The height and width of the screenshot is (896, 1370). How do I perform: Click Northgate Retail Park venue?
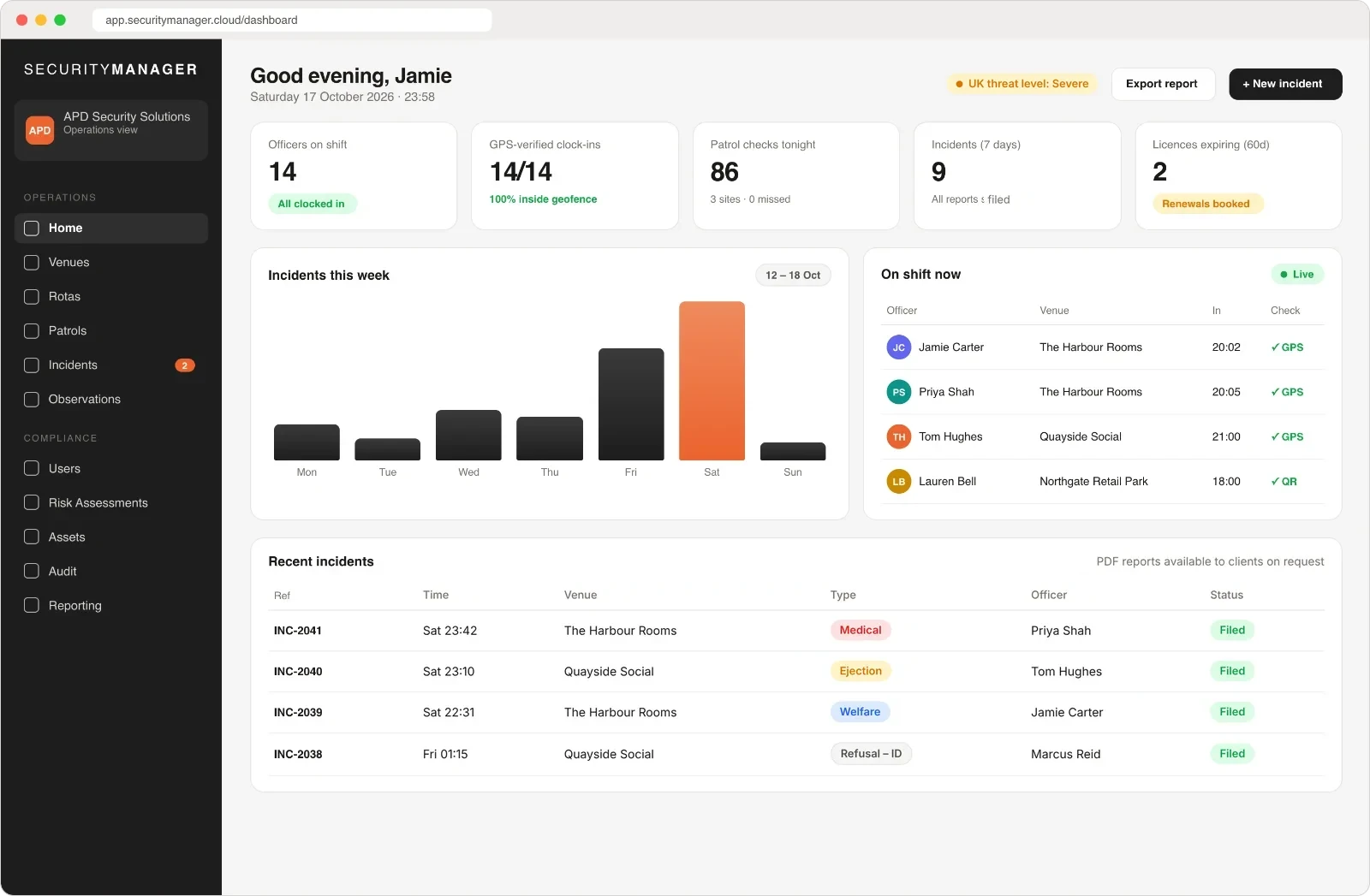tap(1093, 482)
